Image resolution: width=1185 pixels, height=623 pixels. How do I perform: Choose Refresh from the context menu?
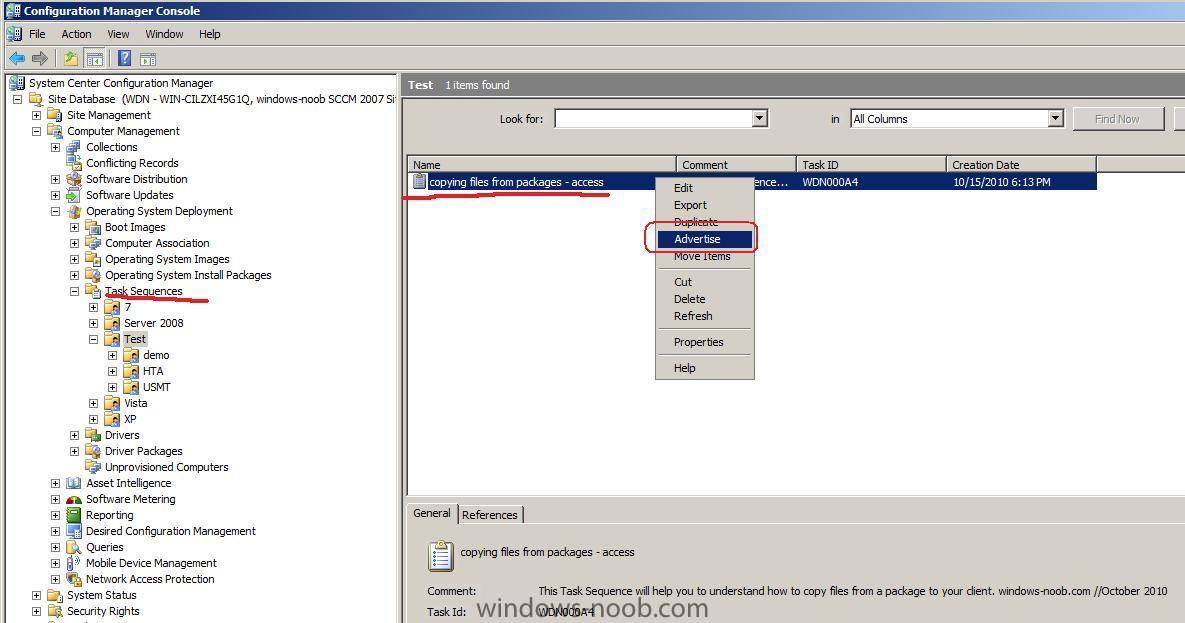pyautogui.click(x=704, y=316)
